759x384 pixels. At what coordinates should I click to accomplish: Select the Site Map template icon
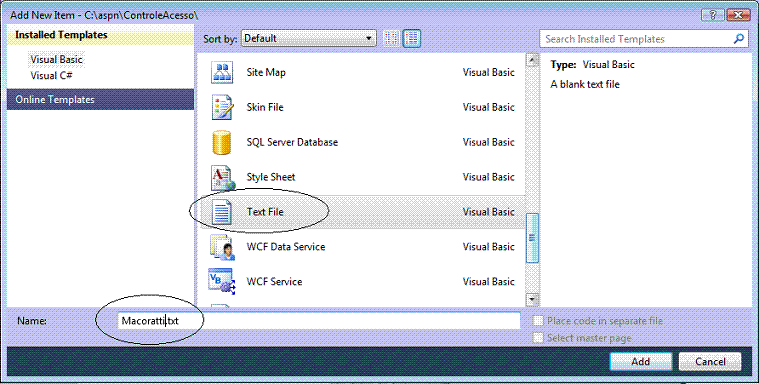tap(222, 73)
